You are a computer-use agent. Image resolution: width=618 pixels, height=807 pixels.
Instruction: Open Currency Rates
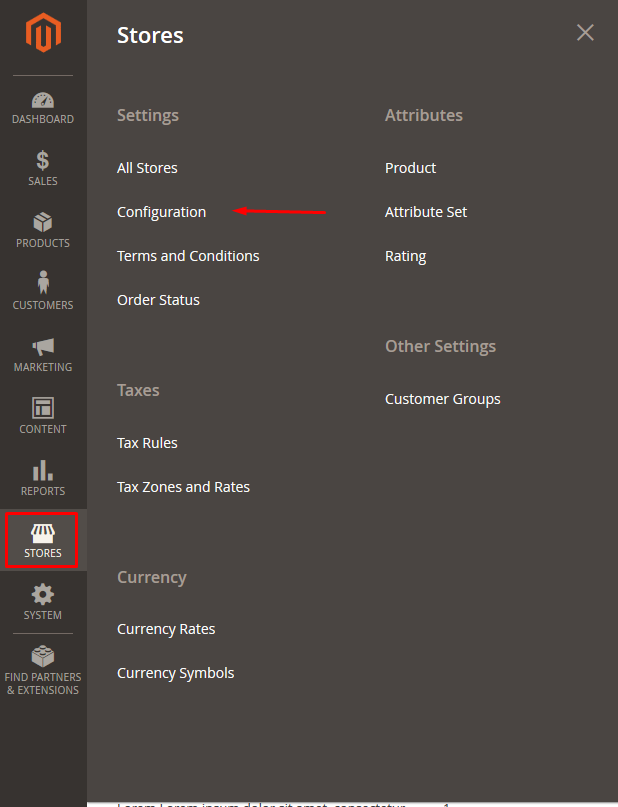(166, 629)
